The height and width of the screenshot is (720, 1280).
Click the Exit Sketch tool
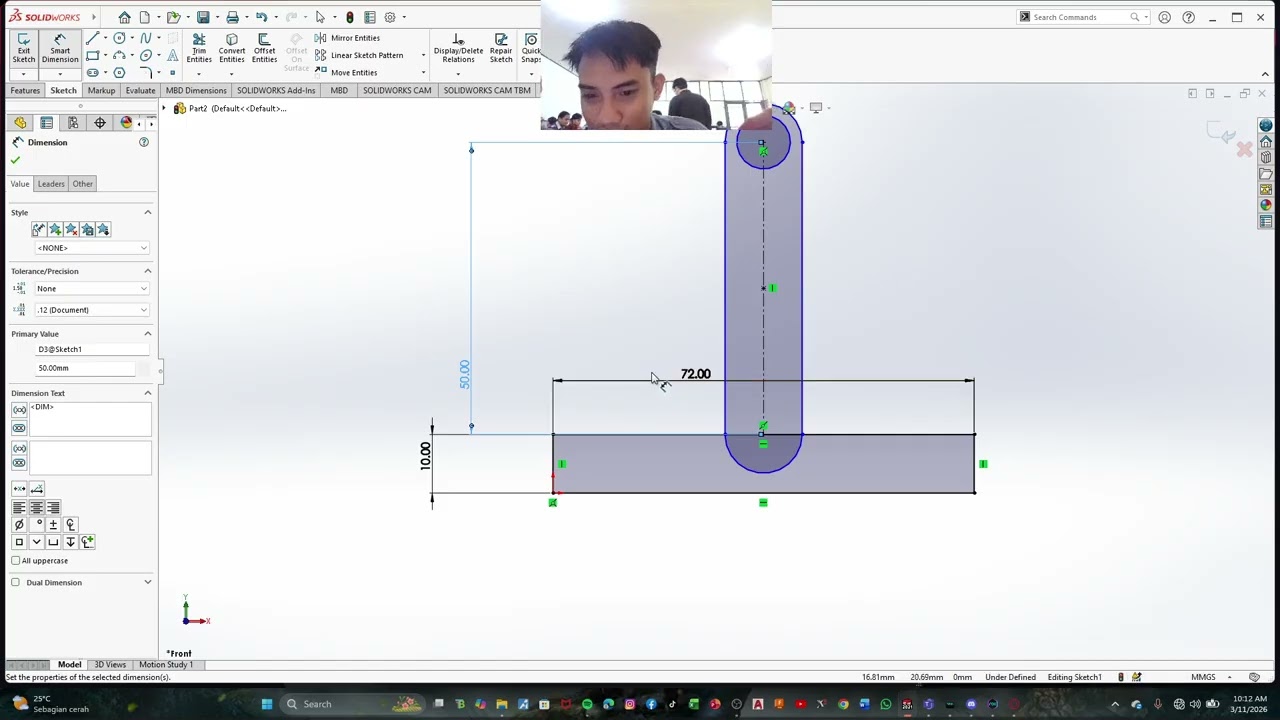click(x=23, y=48)
